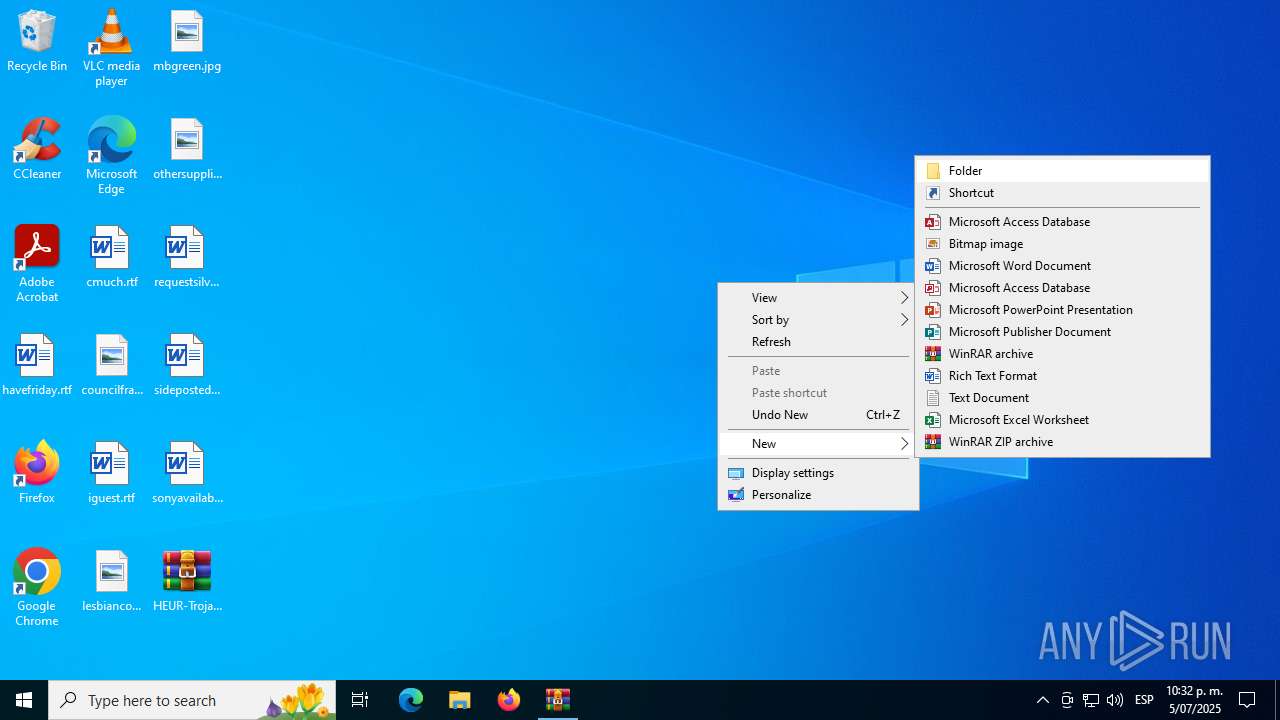Select the othersuppli... image file on desktop
The image size is (1280, 720).
tap(187, 150)
